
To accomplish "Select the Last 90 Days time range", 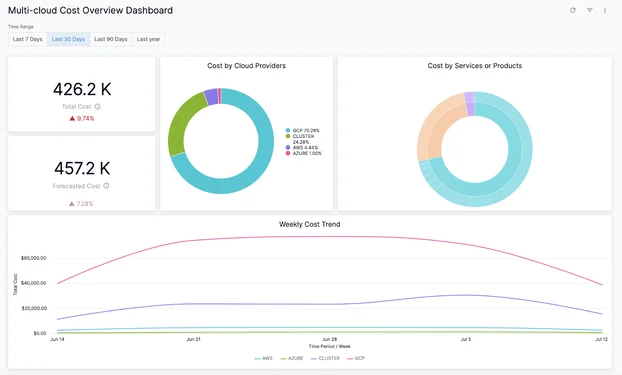I will point(111,39).
